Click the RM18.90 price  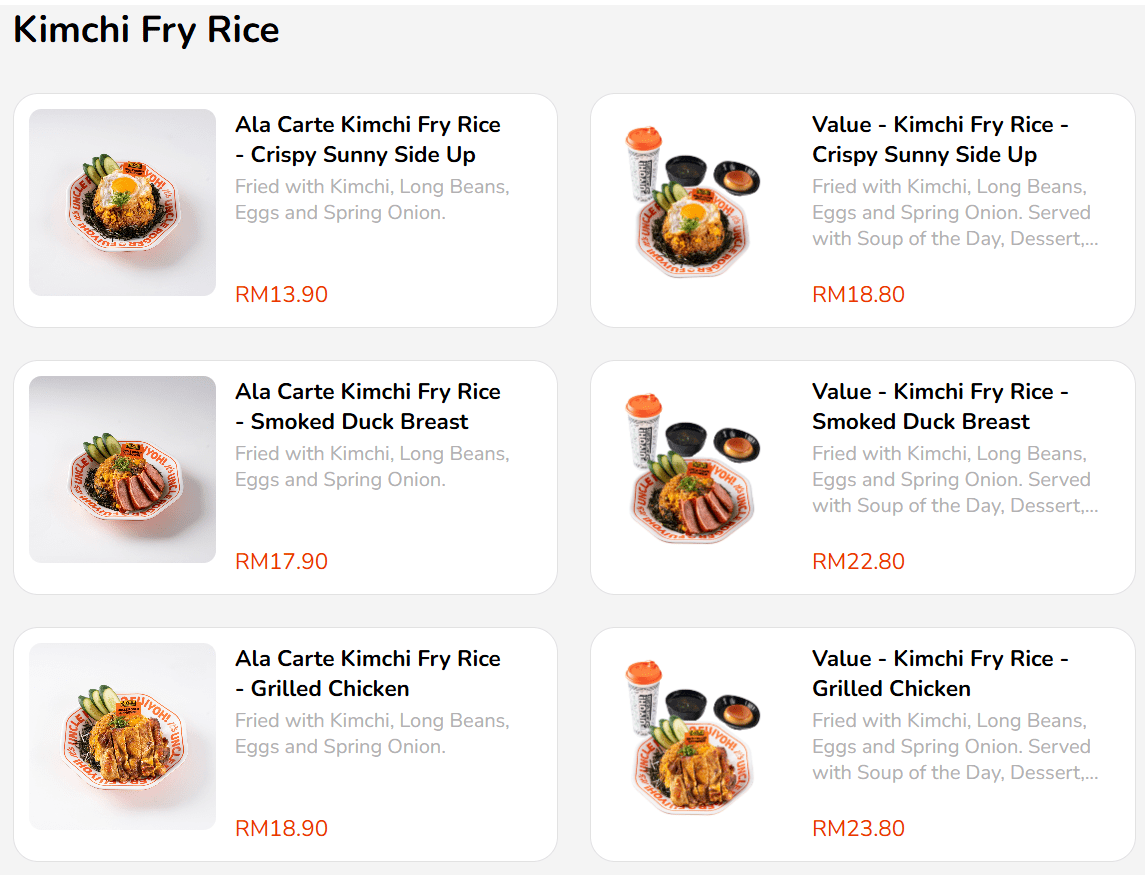(x=281, y=829)
